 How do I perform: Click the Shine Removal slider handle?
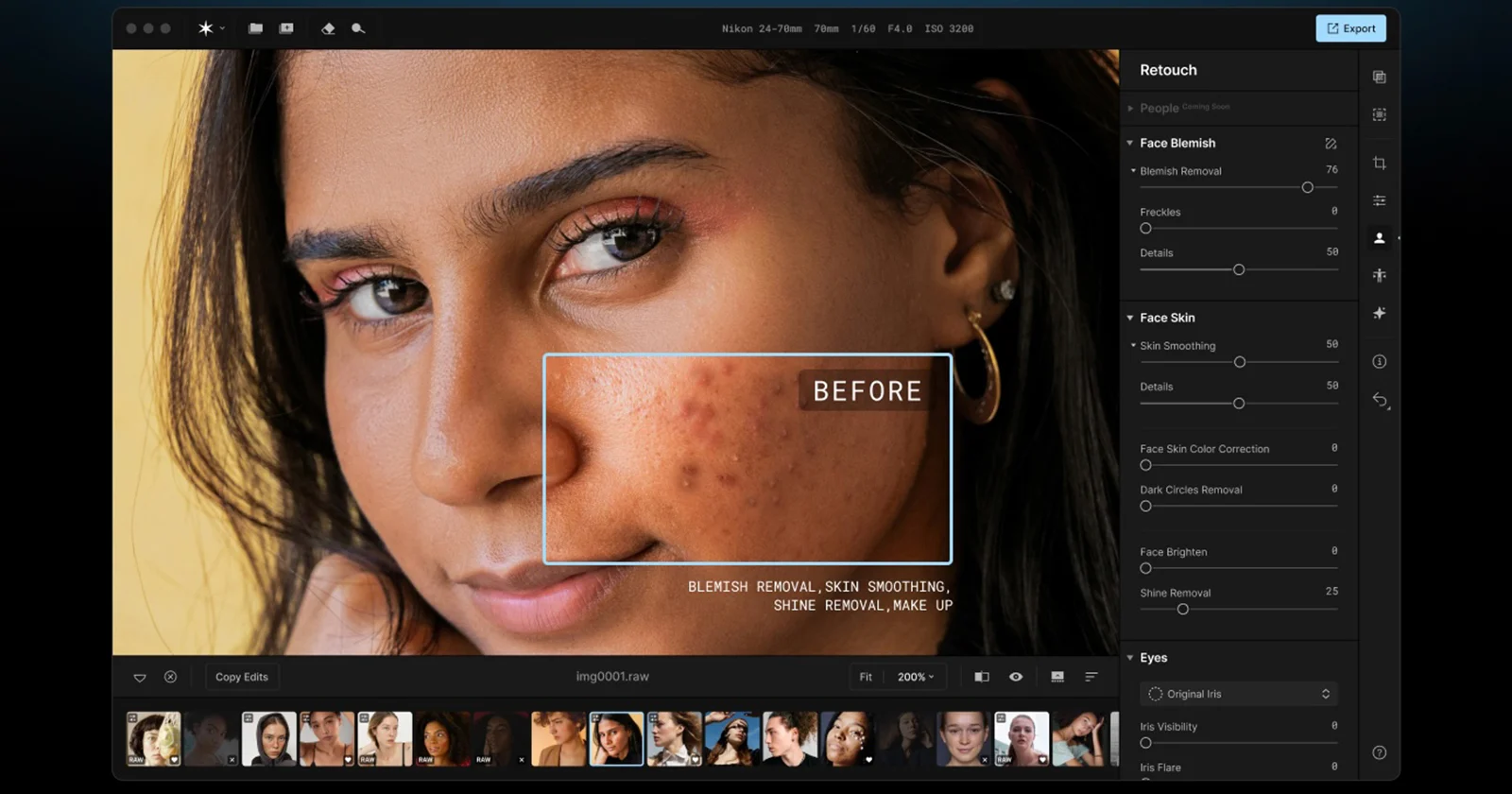pyautogui.click(x=1183, y=610)
